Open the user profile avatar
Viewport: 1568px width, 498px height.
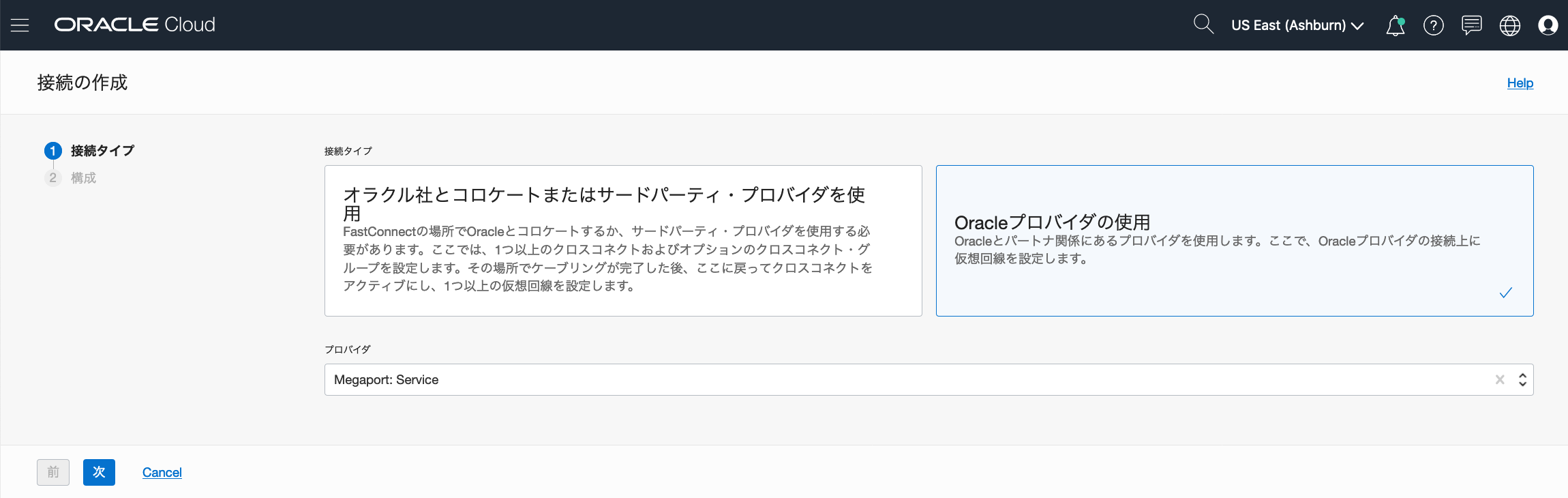1548,25
